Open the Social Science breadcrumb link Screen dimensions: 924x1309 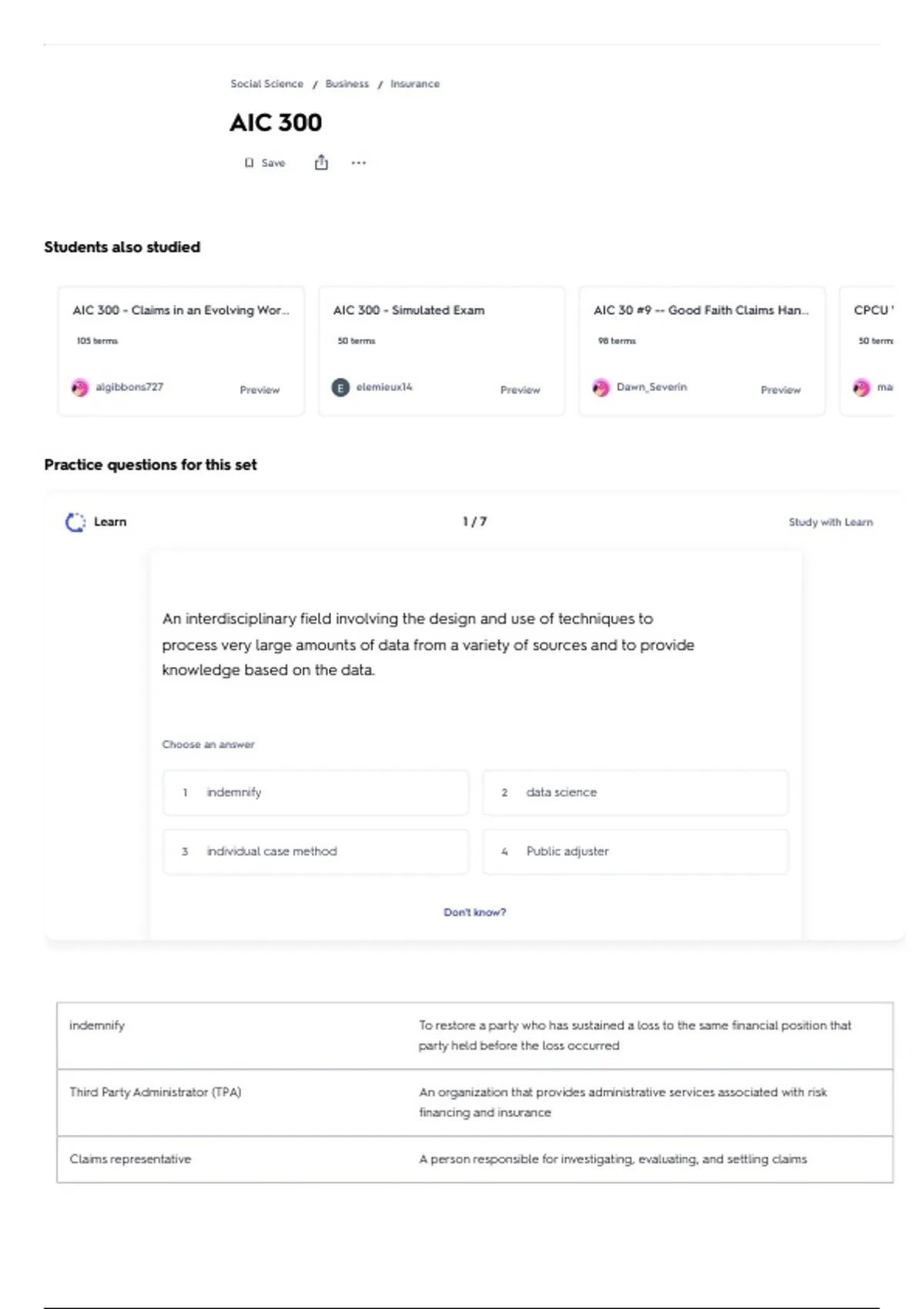(266, 84)
